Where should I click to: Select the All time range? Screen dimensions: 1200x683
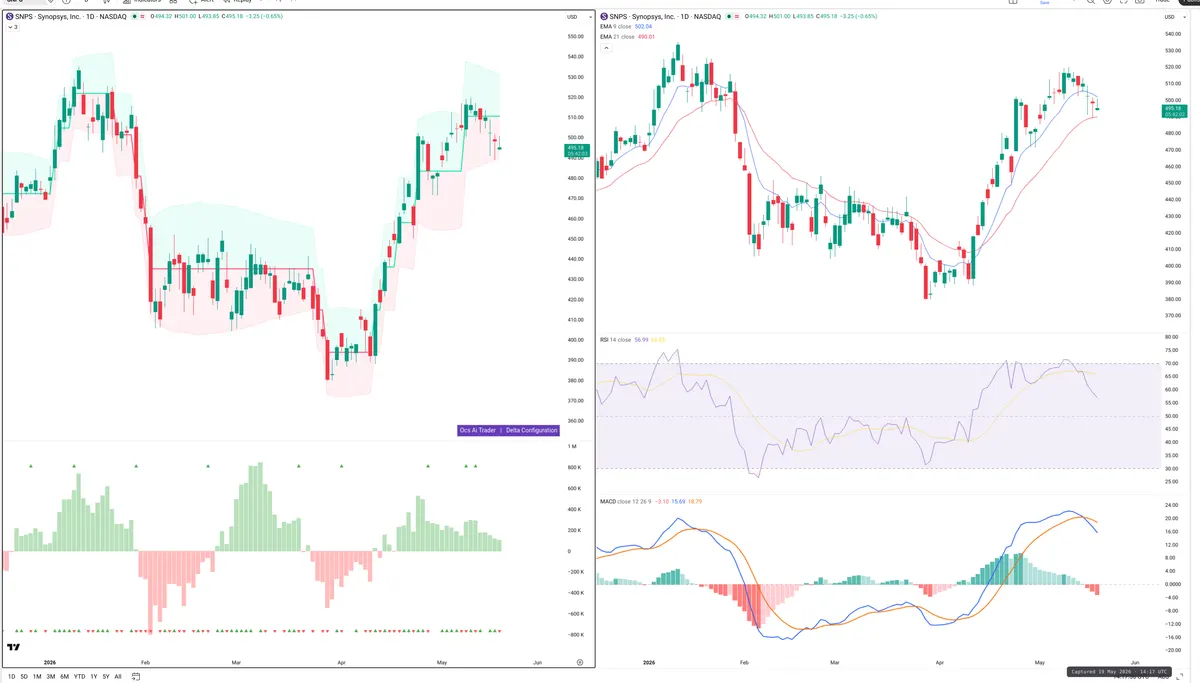point(118,677)
